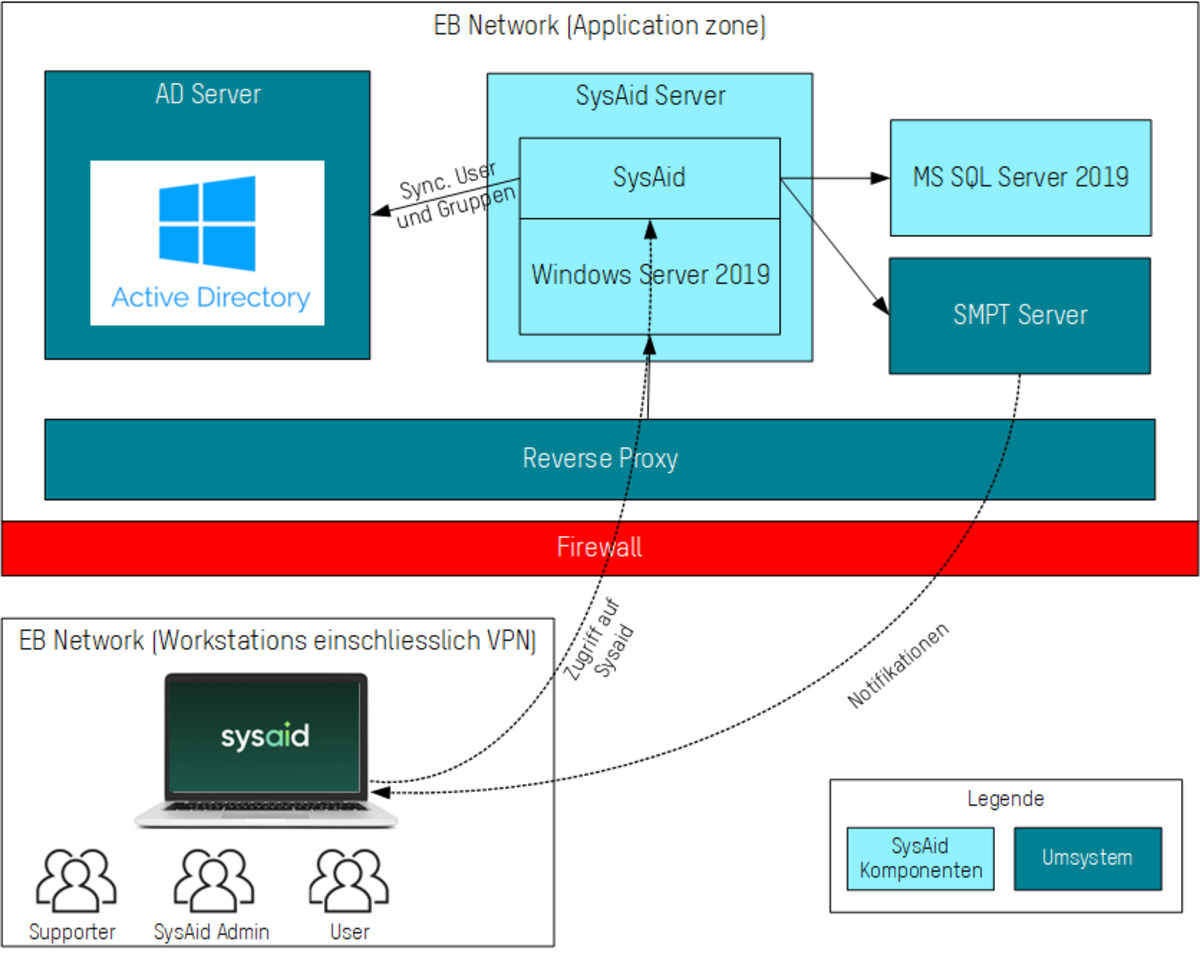Select the Umsystem legend swatch
1200x955 pixels.
pos(1087,858)
